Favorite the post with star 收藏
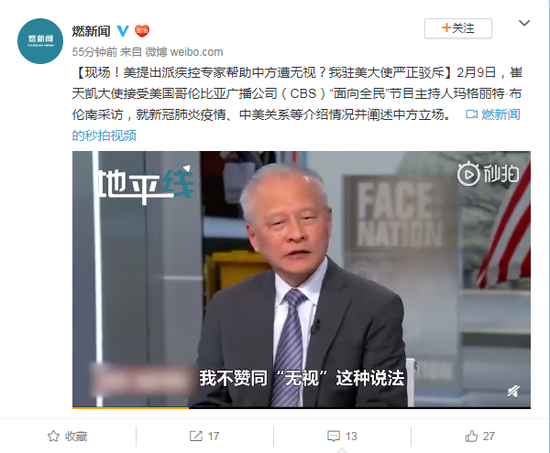Image resolution: width=550 pixels, height=453 pixels. 67,436
